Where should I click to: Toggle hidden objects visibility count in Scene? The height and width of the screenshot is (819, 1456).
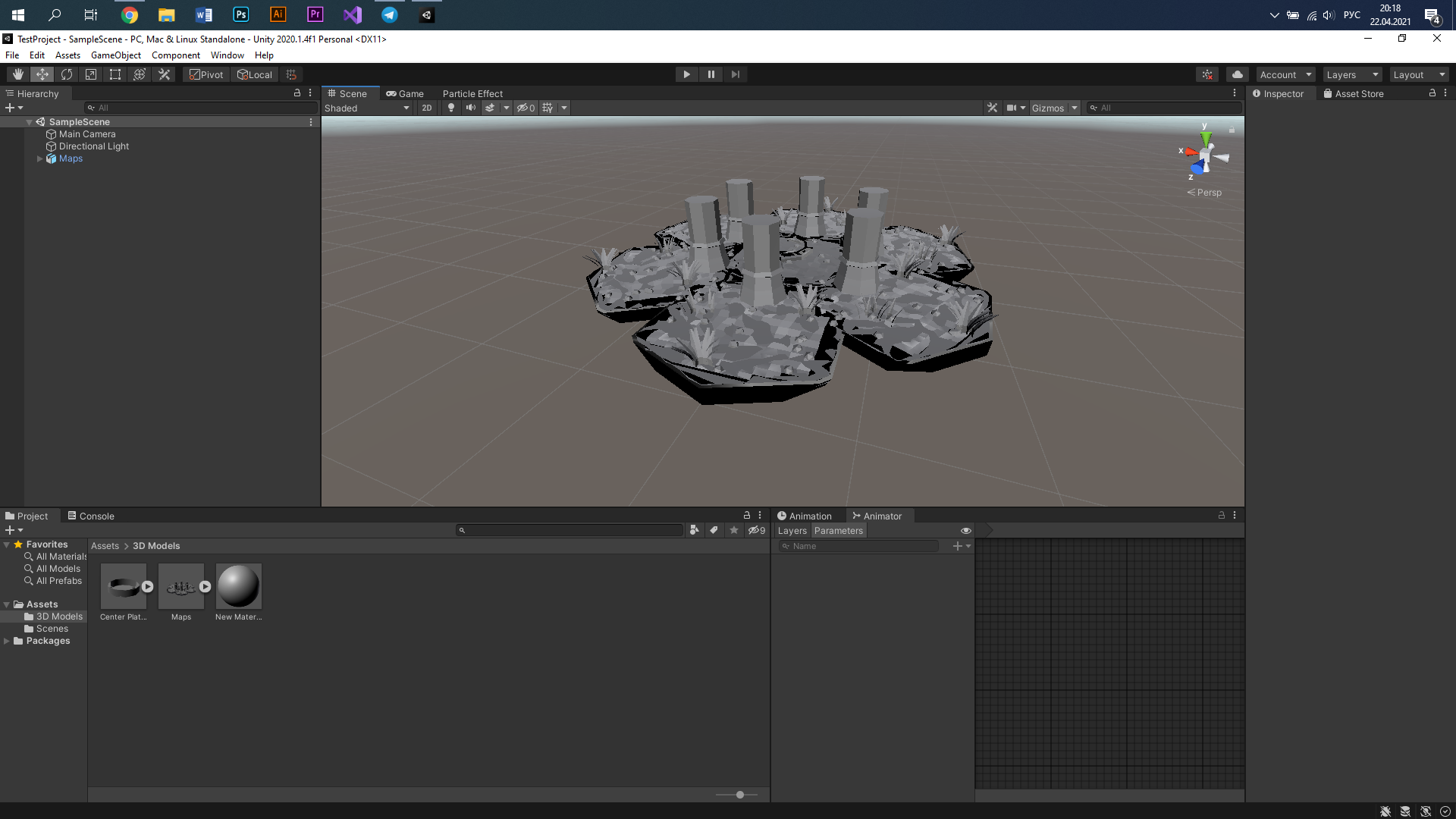526,108
